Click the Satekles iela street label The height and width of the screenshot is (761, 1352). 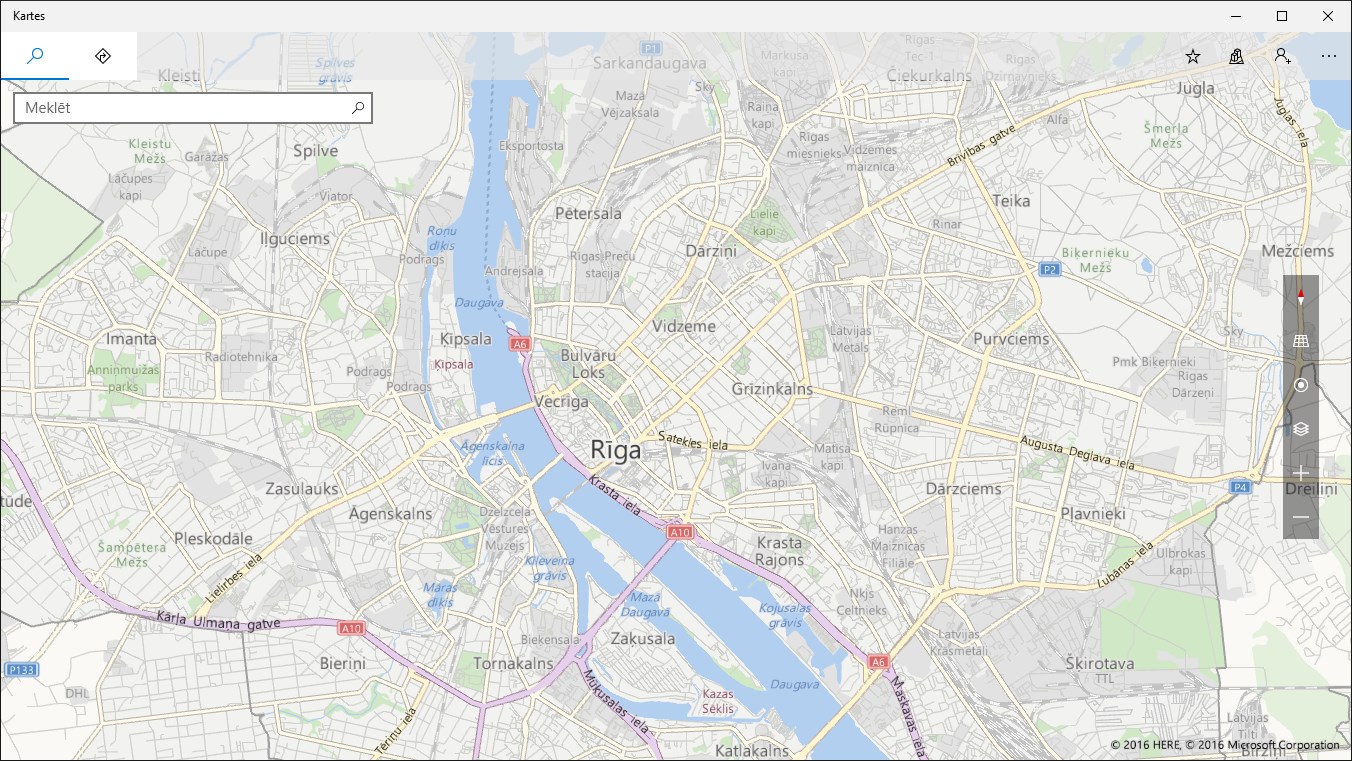[x=692, y=440]
